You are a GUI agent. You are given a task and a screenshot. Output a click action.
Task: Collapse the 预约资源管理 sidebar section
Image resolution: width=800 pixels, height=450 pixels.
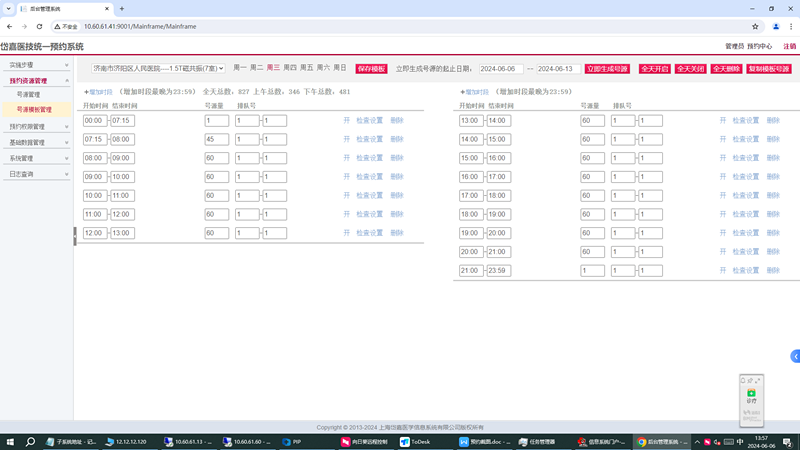click(37, 80)
